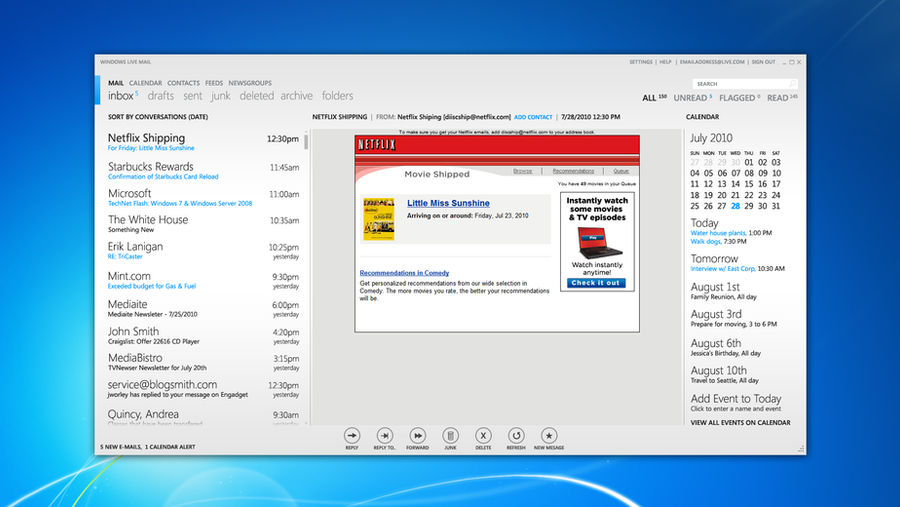Switch to the drafts folder
Viewport: 900px width, 507px height.
(x=161, y=96)
